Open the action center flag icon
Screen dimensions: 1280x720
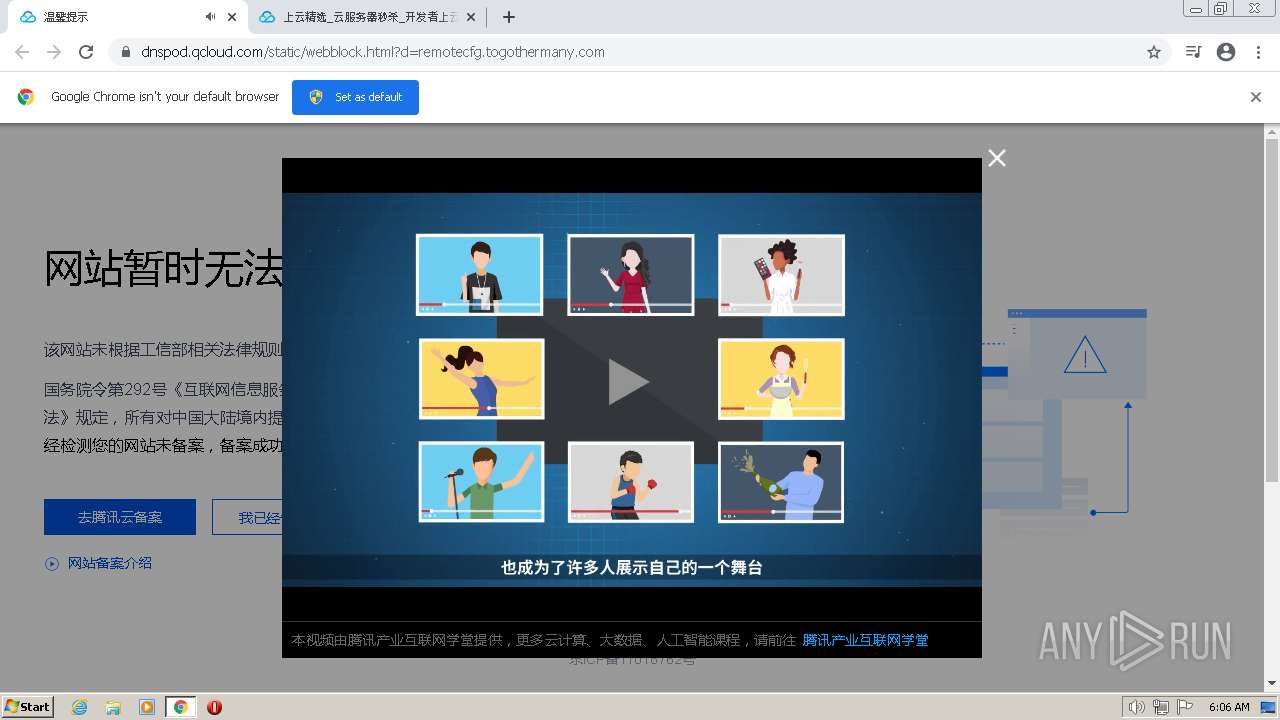click(1185, 707)
